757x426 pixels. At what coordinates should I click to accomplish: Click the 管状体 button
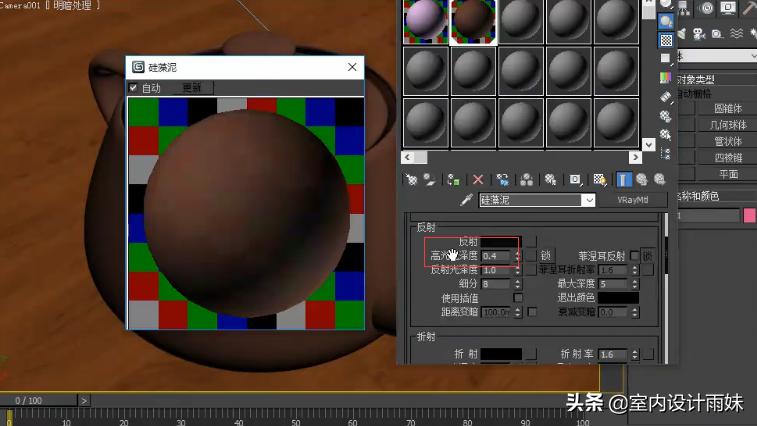click(x=727, y=142)
